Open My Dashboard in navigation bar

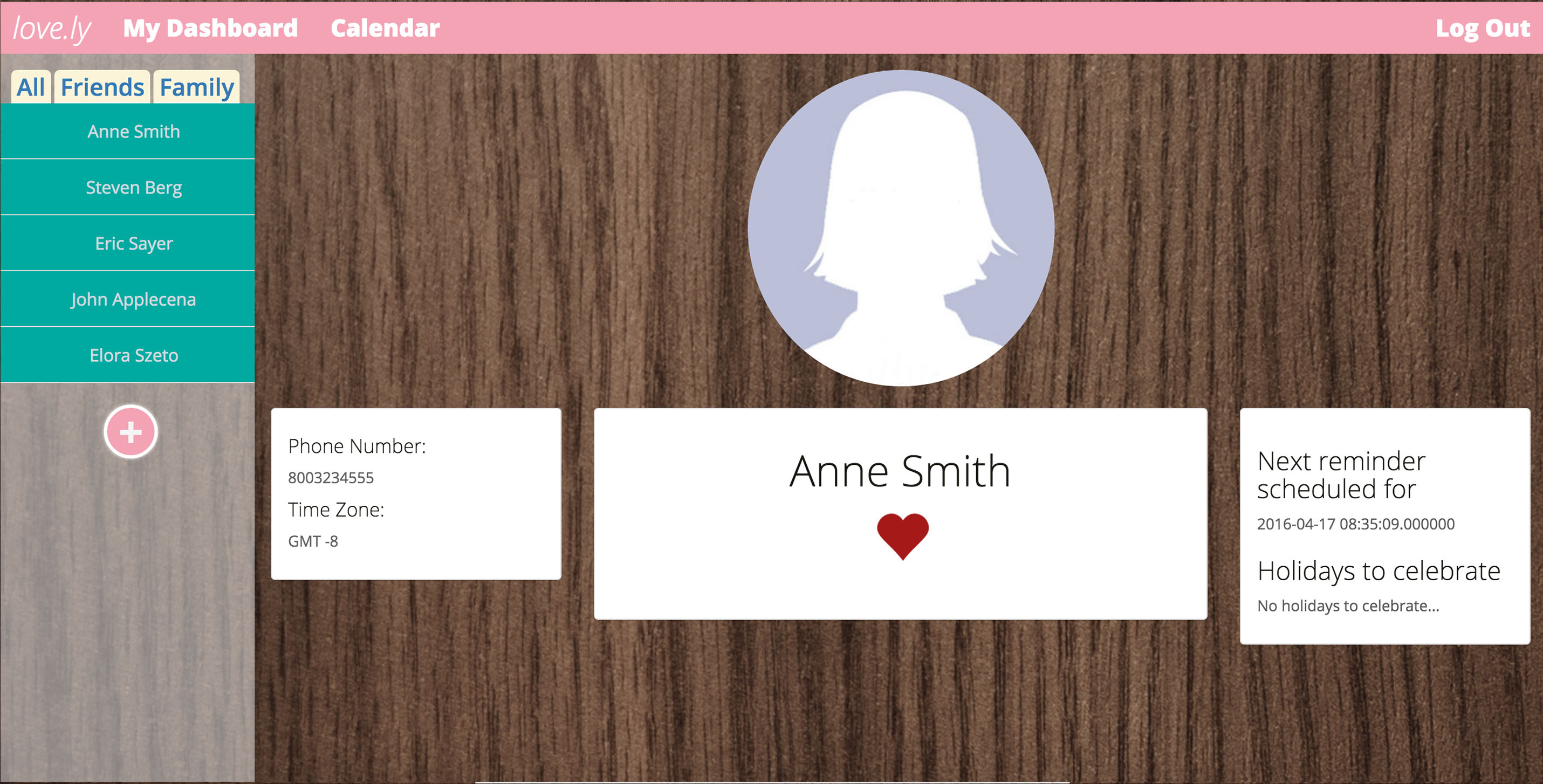tap(210, 28)
